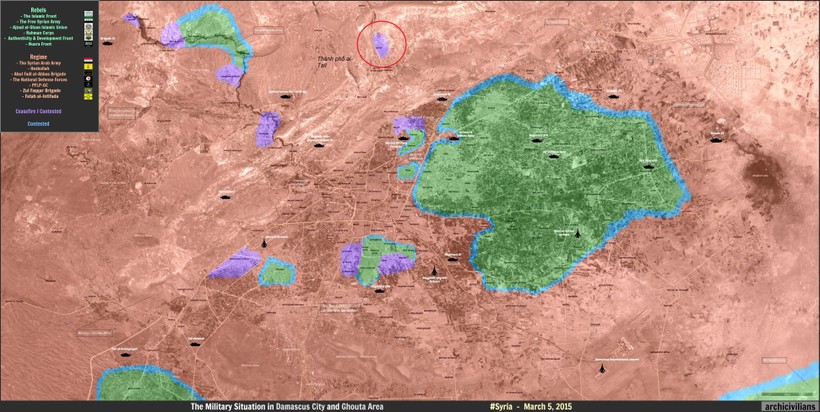Open the blue underlined Contested link
Image resolution: width=820 pixels, height=412 pixels.
(x=38, y=124)
